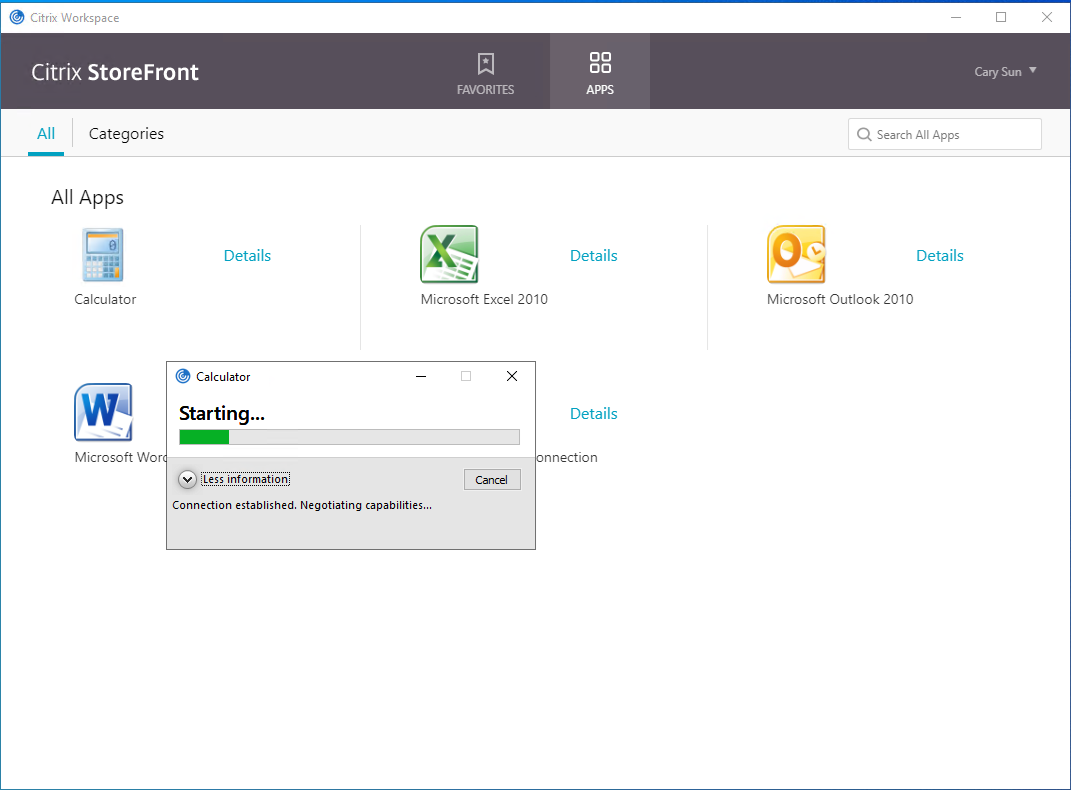Click the search magnifier icon
Viewport: 1071px width, 790px height.
[x=864, y=135]
